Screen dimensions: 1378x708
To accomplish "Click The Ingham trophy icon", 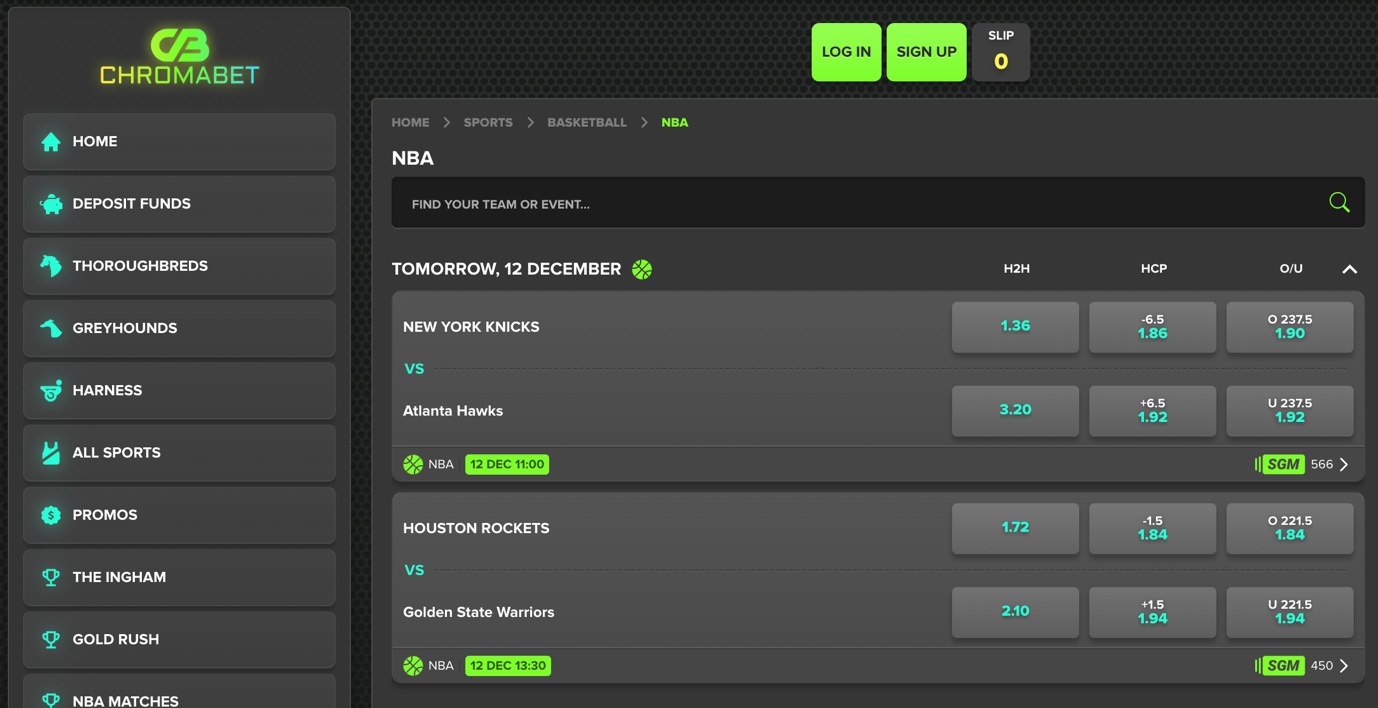I will pos(51,577).
